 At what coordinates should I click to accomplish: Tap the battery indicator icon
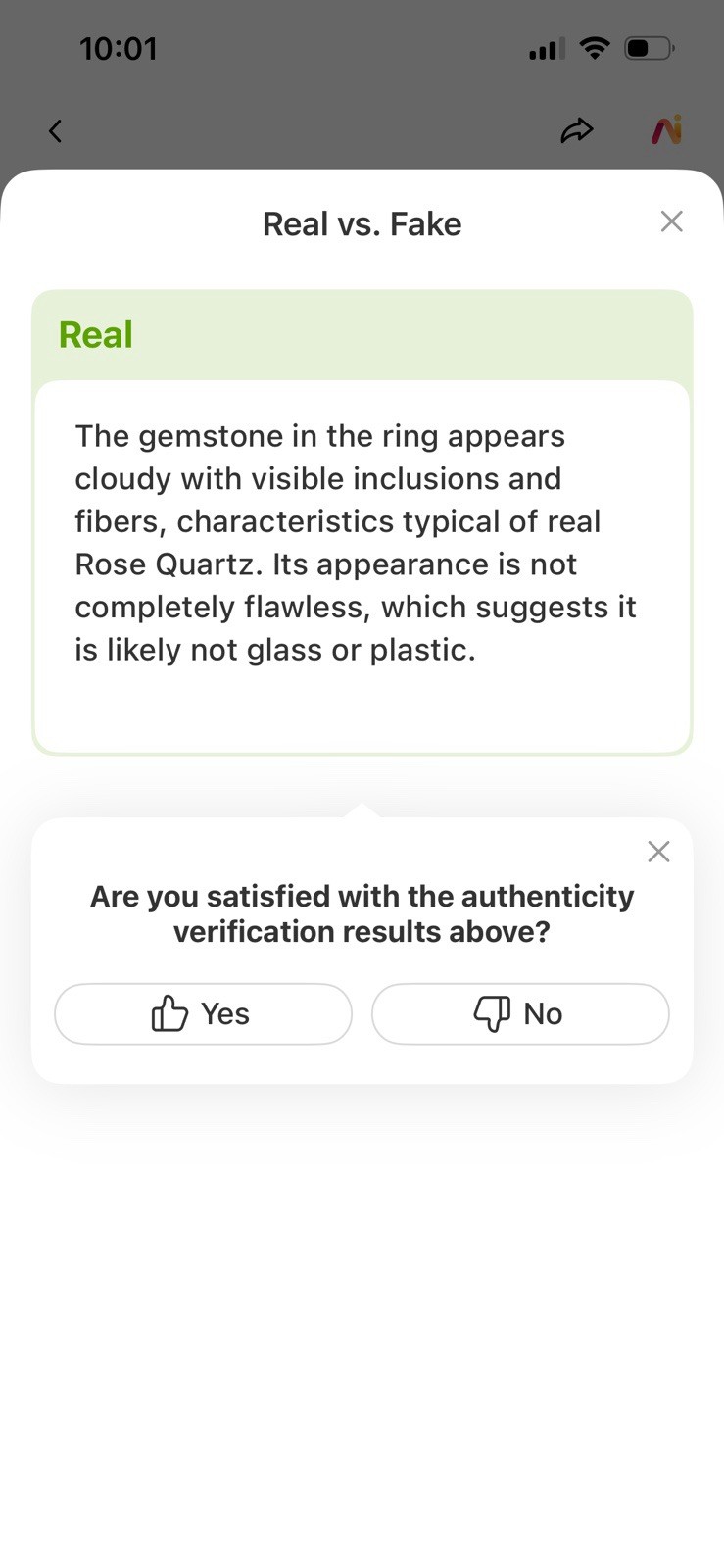coord(649,48)
